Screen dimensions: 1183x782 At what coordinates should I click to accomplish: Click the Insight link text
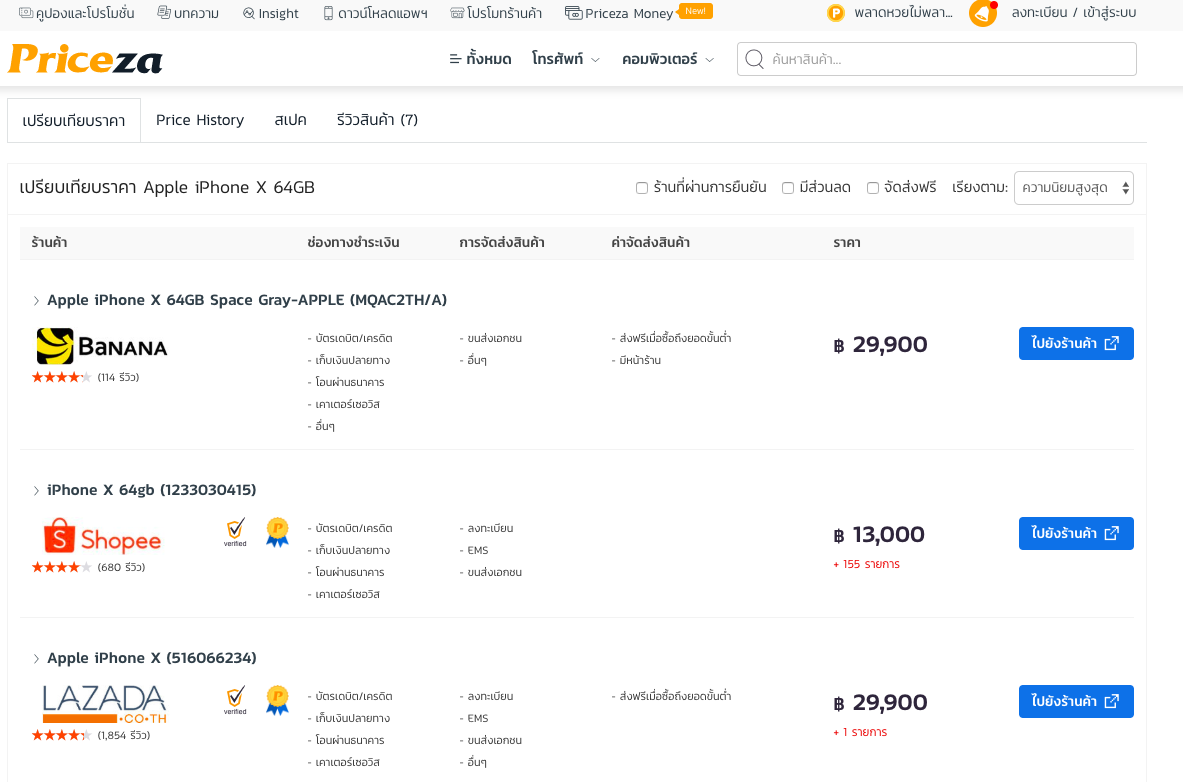coord(278,14)
